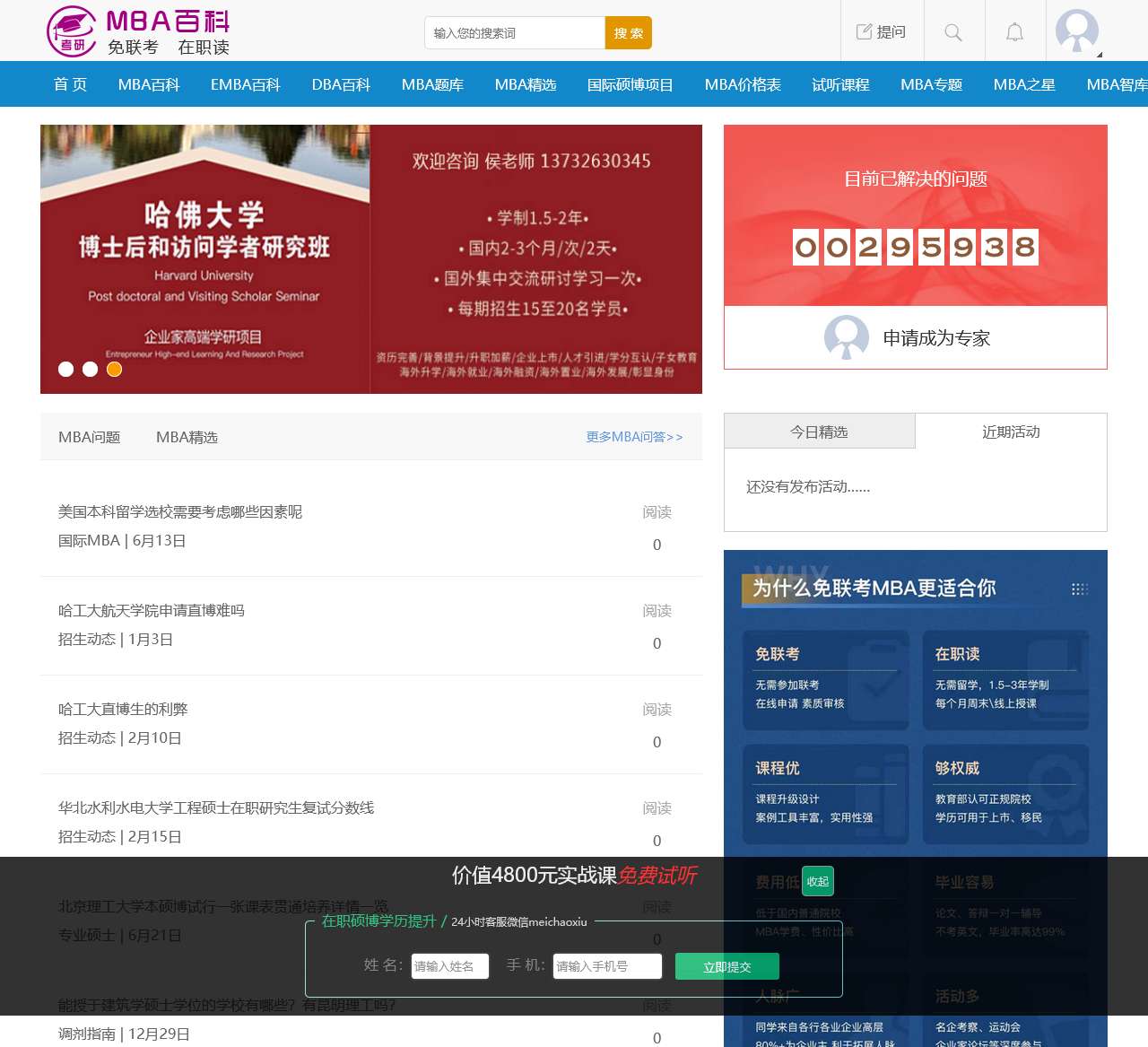1148x1047 pixels.
Task: Click the expert avatar icon beside 申请成为专家
Action: pos(846,337)
